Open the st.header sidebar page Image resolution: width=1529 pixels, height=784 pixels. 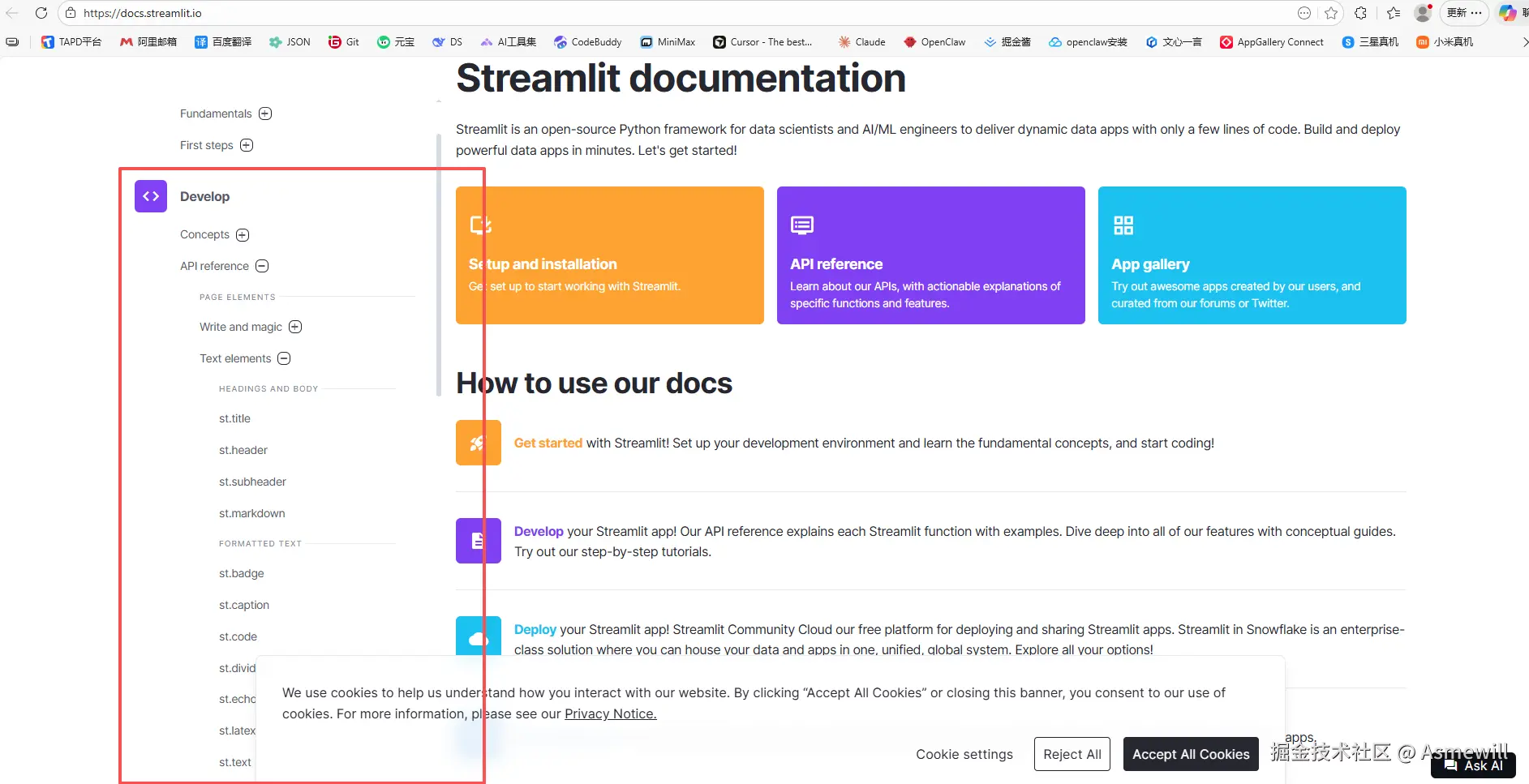pyautogui.click(x=243, y=450)
